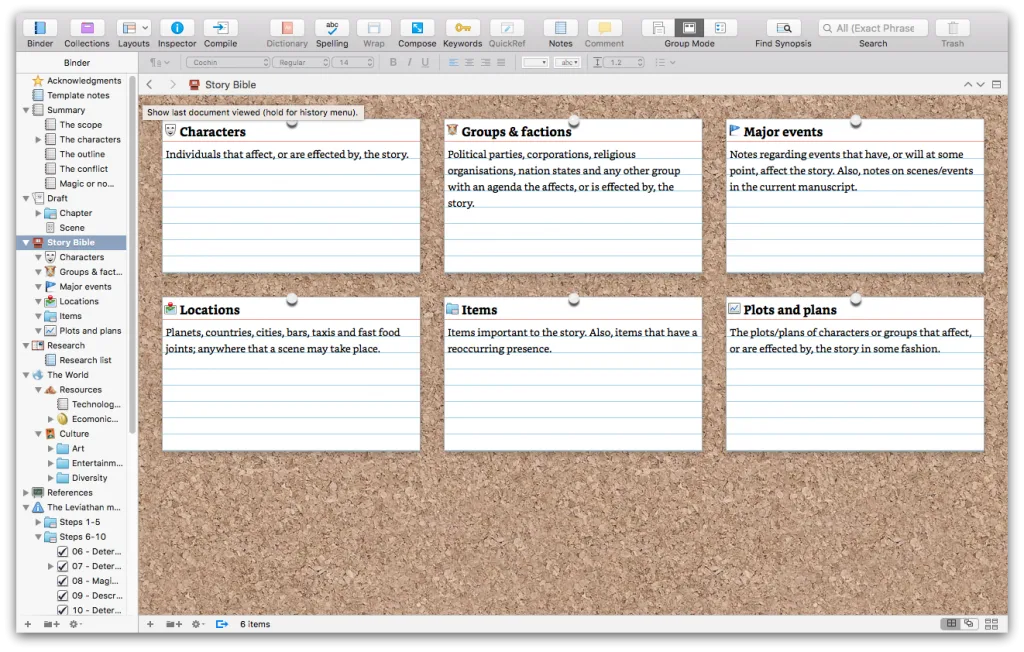Toggle checkbox for 06 - Deter... item
The image size is (1024, 652).
point(63,551)
